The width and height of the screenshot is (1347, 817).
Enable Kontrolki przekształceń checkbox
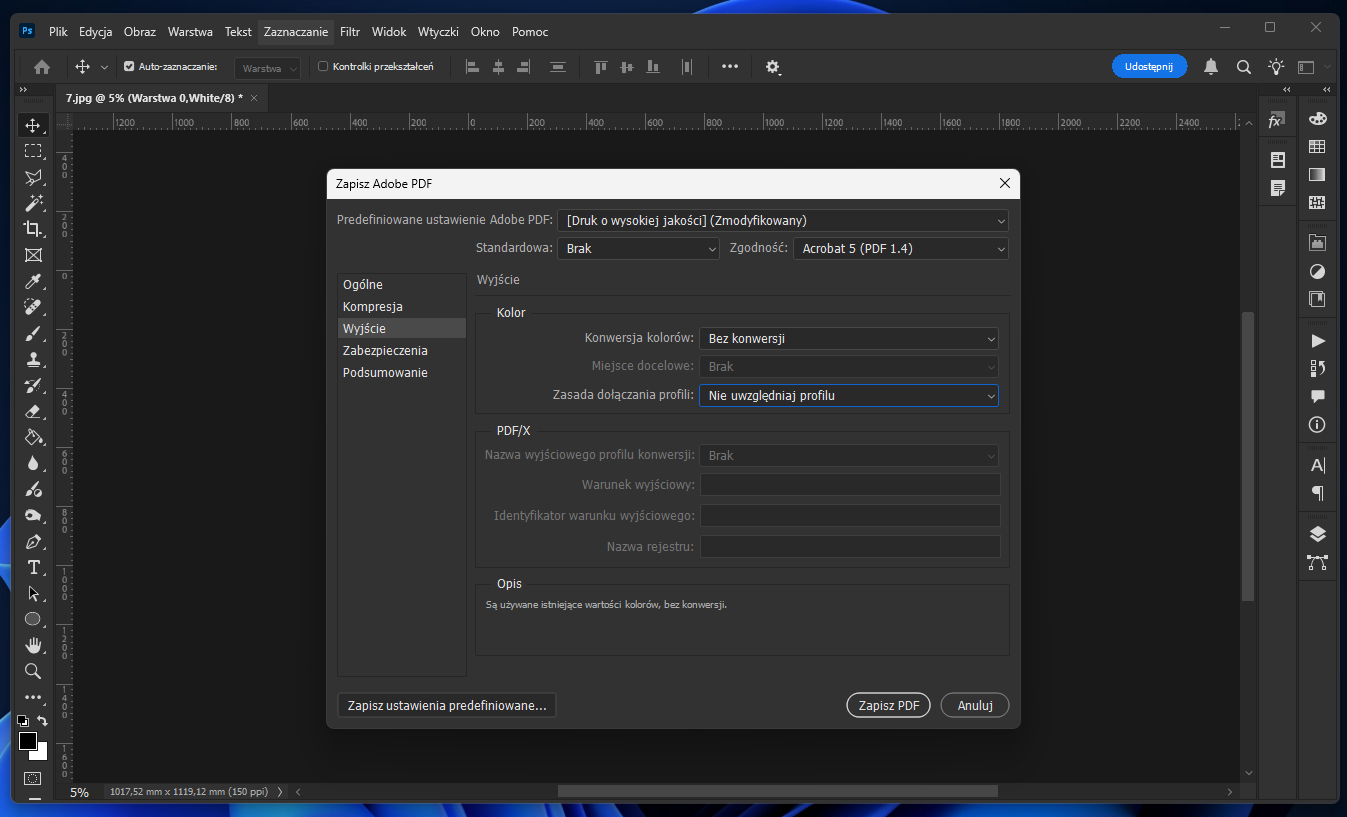tap(323, 67)
